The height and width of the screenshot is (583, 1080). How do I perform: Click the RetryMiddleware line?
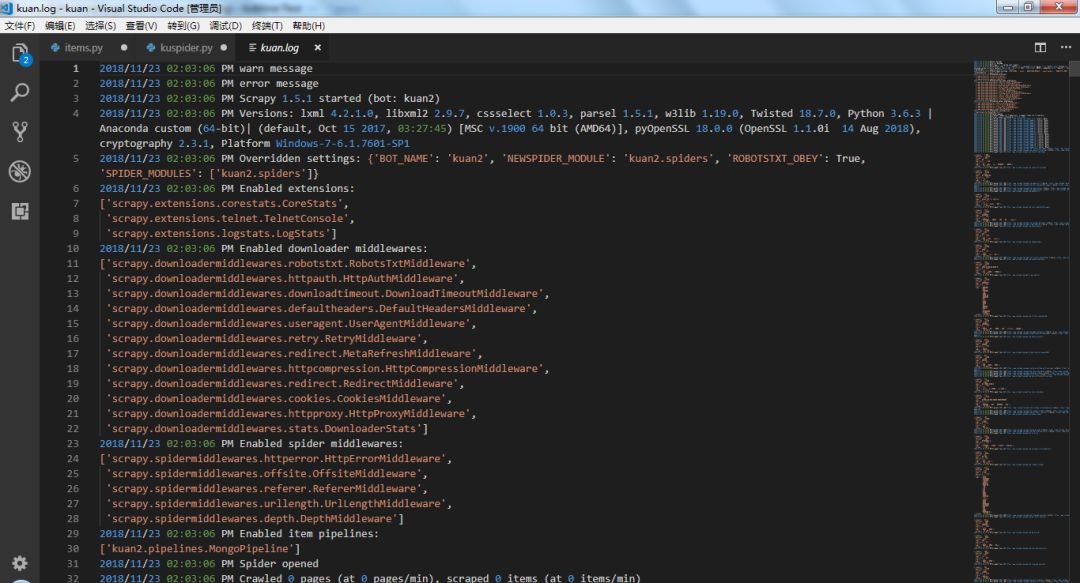(x=267, y=338)
